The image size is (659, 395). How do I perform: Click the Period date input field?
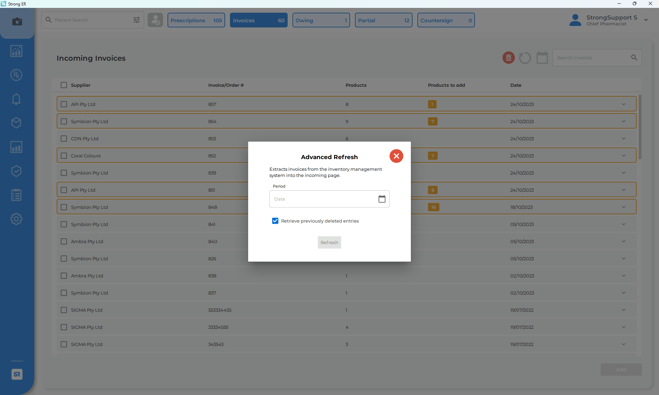point(330,199)
